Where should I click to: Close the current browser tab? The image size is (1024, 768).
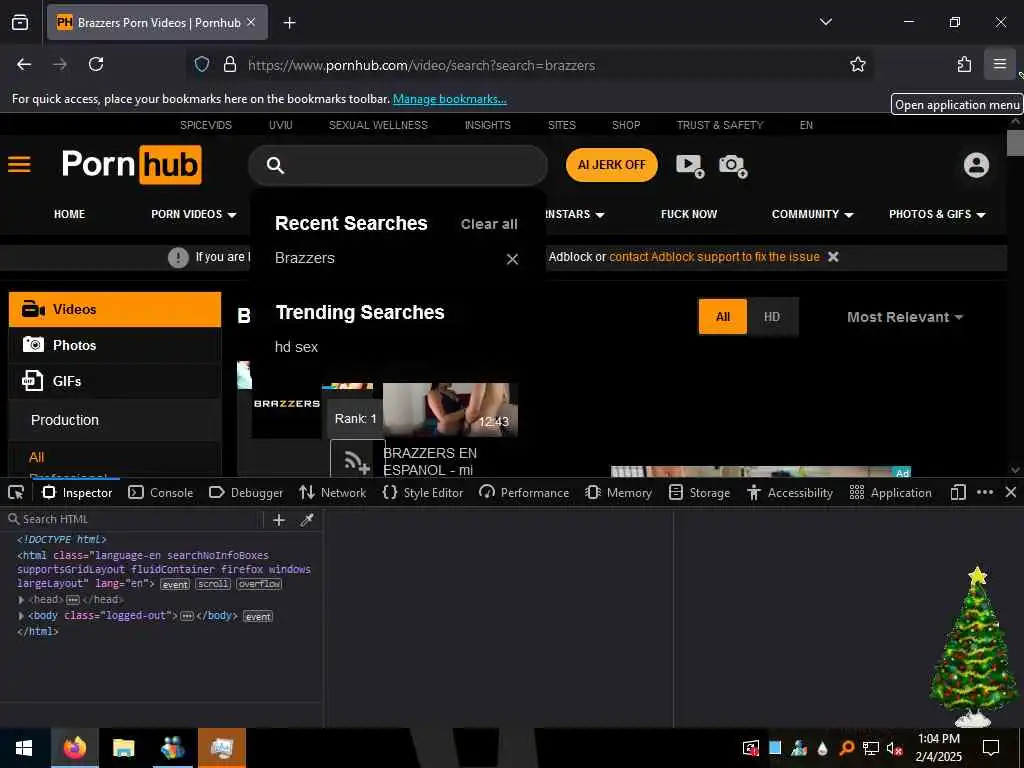pos(251,22)
